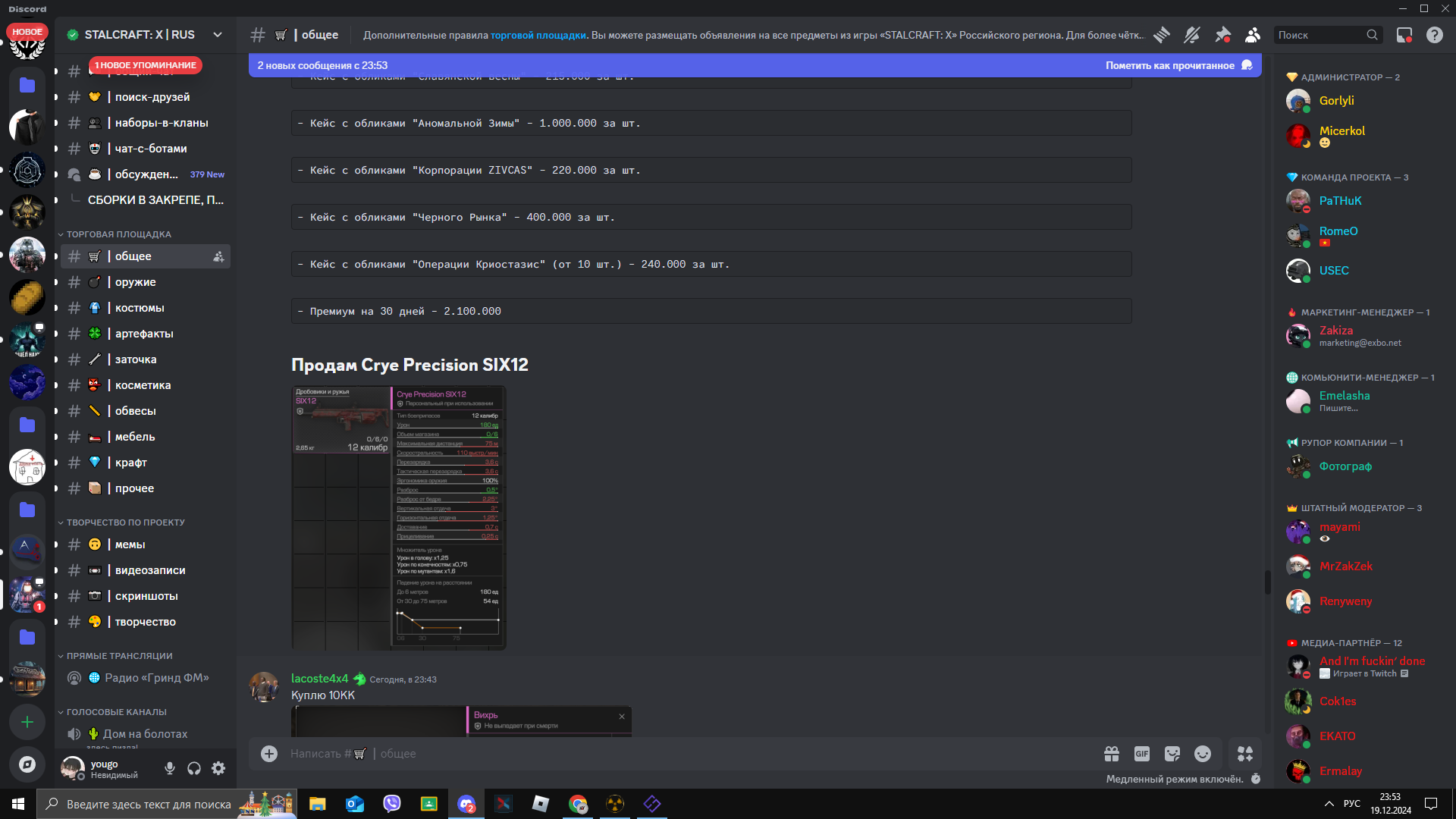Open pinned messages icon

(1222, 35)
